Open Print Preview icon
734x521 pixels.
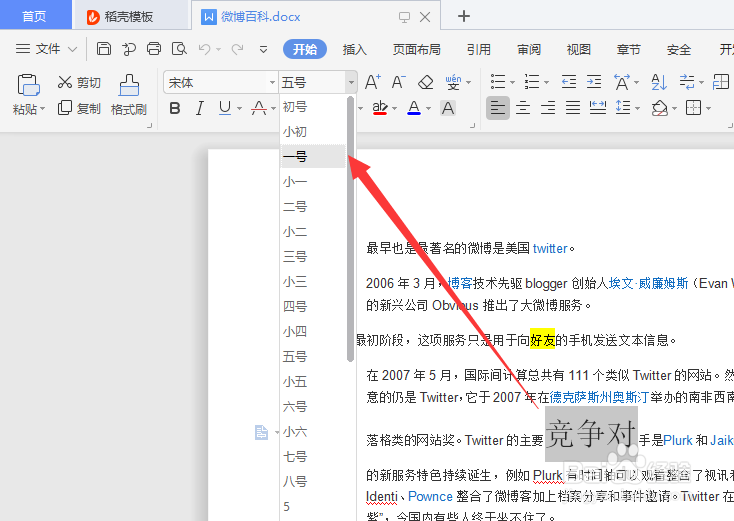(x=179, y=49)
